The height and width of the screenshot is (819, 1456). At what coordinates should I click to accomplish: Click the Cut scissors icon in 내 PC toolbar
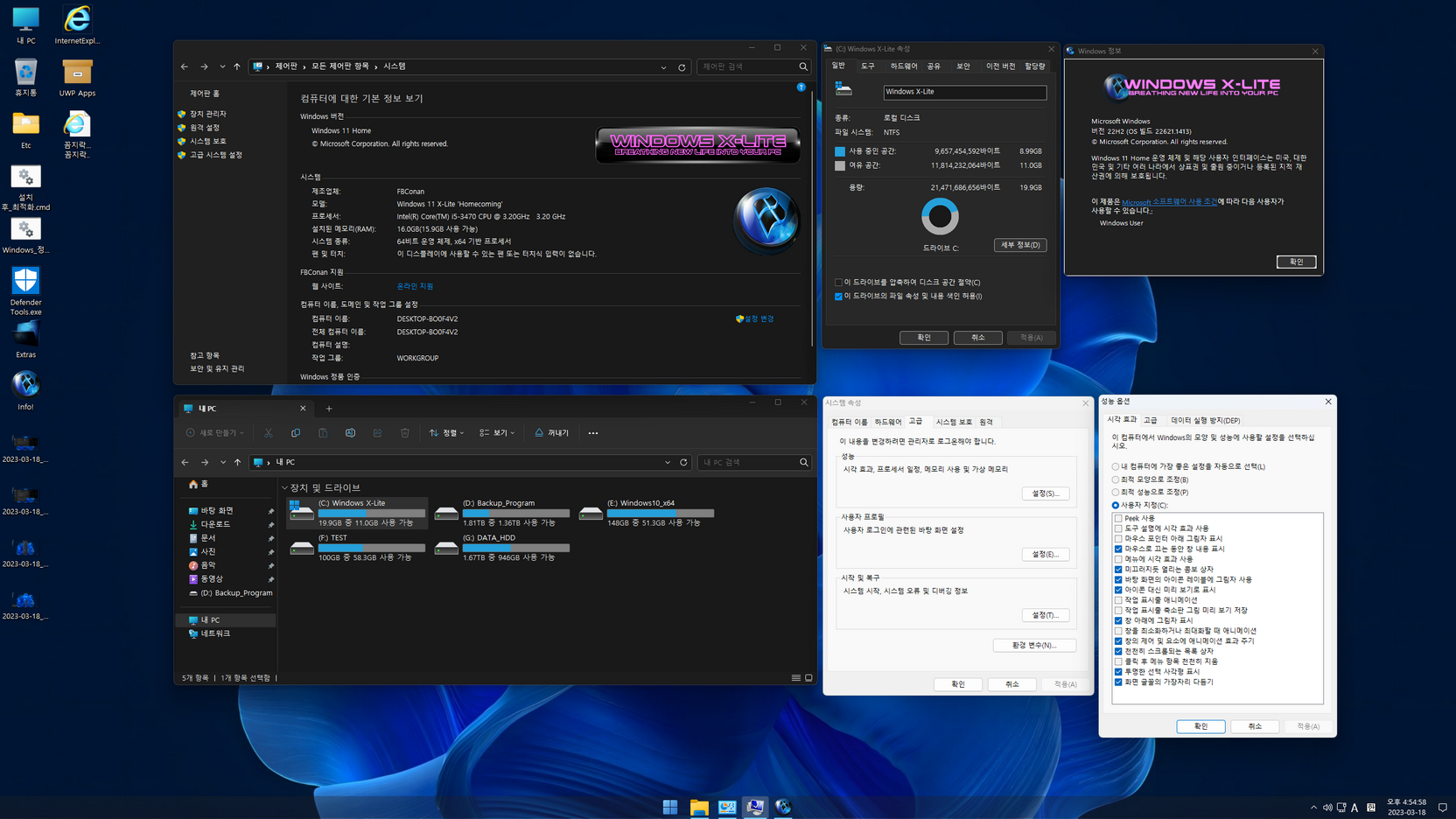click(269, 433)
